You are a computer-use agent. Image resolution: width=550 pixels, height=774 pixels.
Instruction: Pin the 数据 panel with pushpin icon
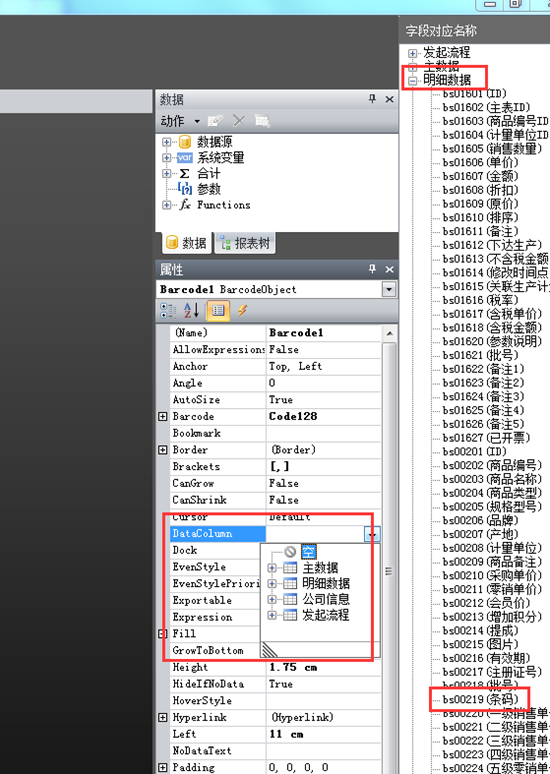373,99
